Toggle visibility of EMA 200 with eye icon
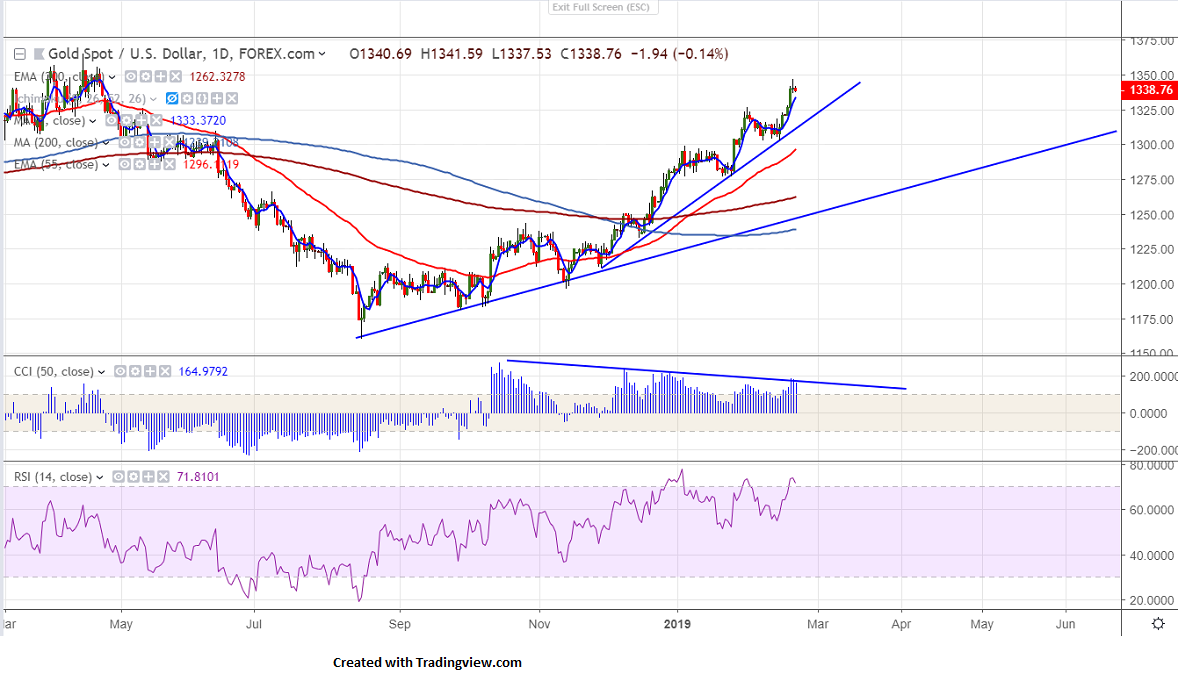Screen dimensions: 1178x678 click(x=131, y=77)
